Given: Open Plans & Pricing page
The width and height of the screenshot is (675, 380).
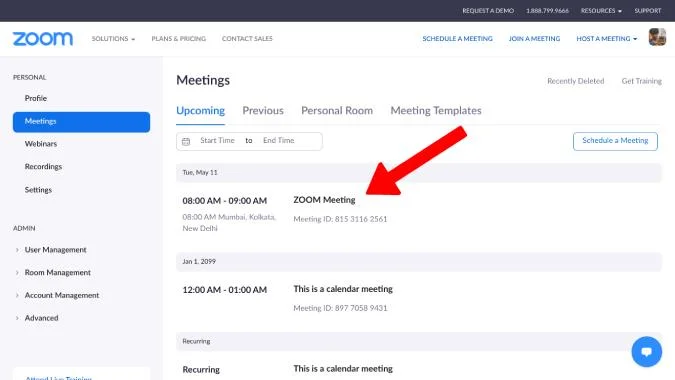Looking at the screenshot, I should 179,39.
